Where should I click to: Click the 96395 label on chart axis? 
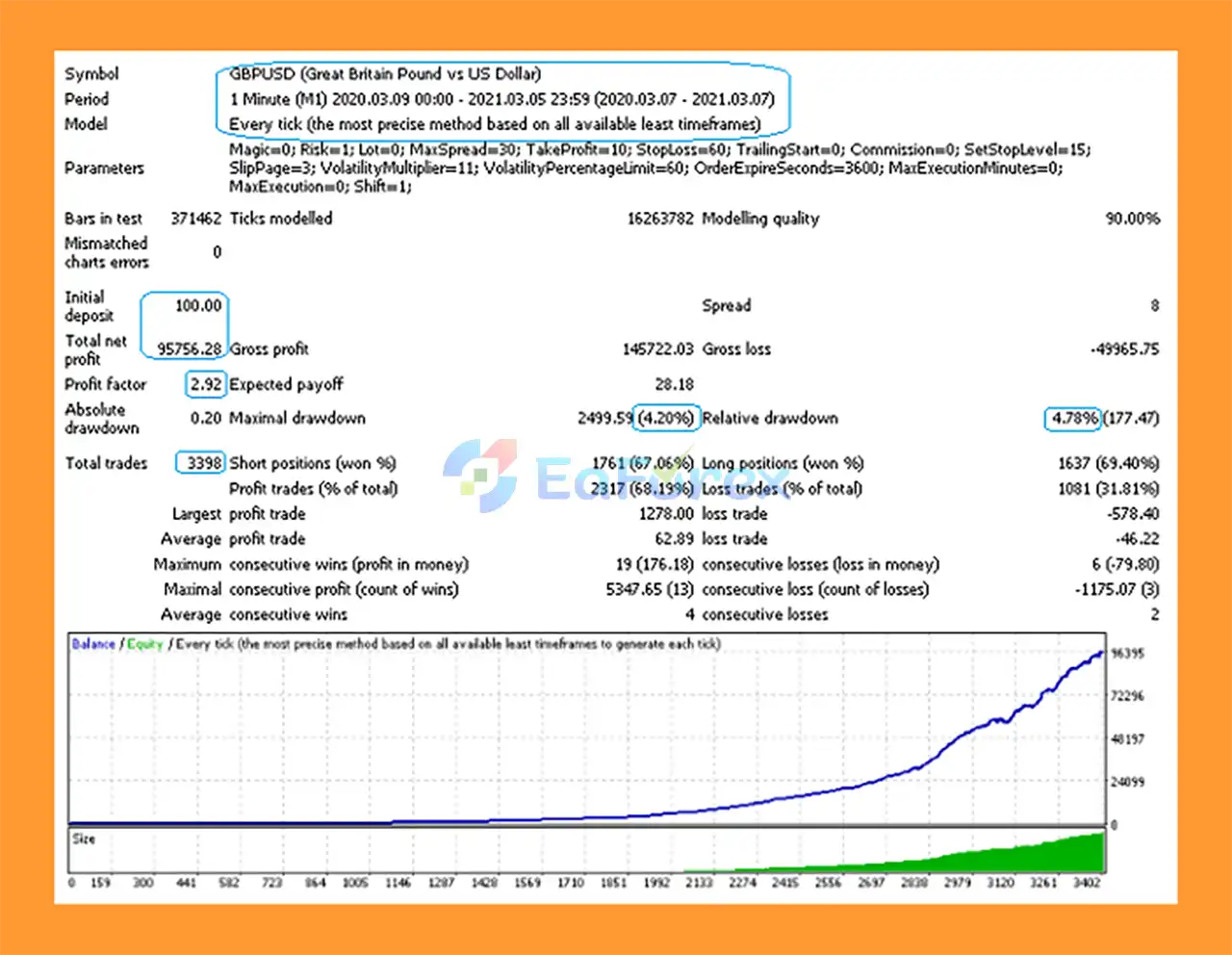pos(1127,654)
